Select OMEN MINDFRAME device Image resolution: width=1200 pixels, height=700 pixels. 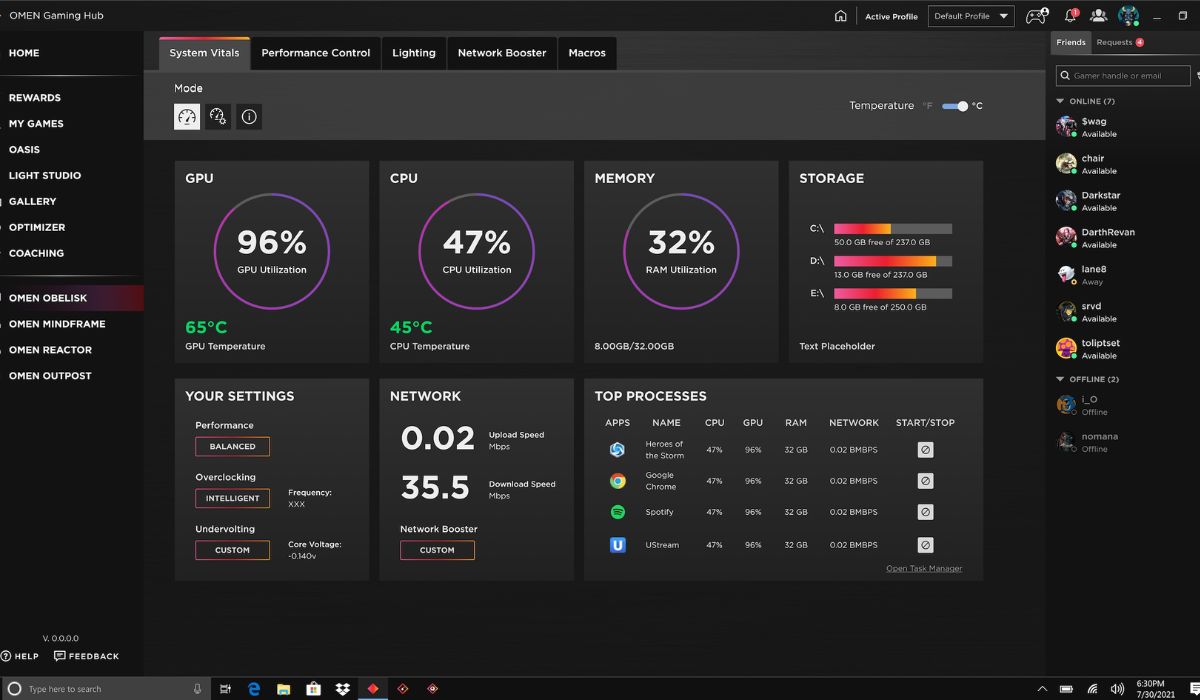click(x=57, y=324)
